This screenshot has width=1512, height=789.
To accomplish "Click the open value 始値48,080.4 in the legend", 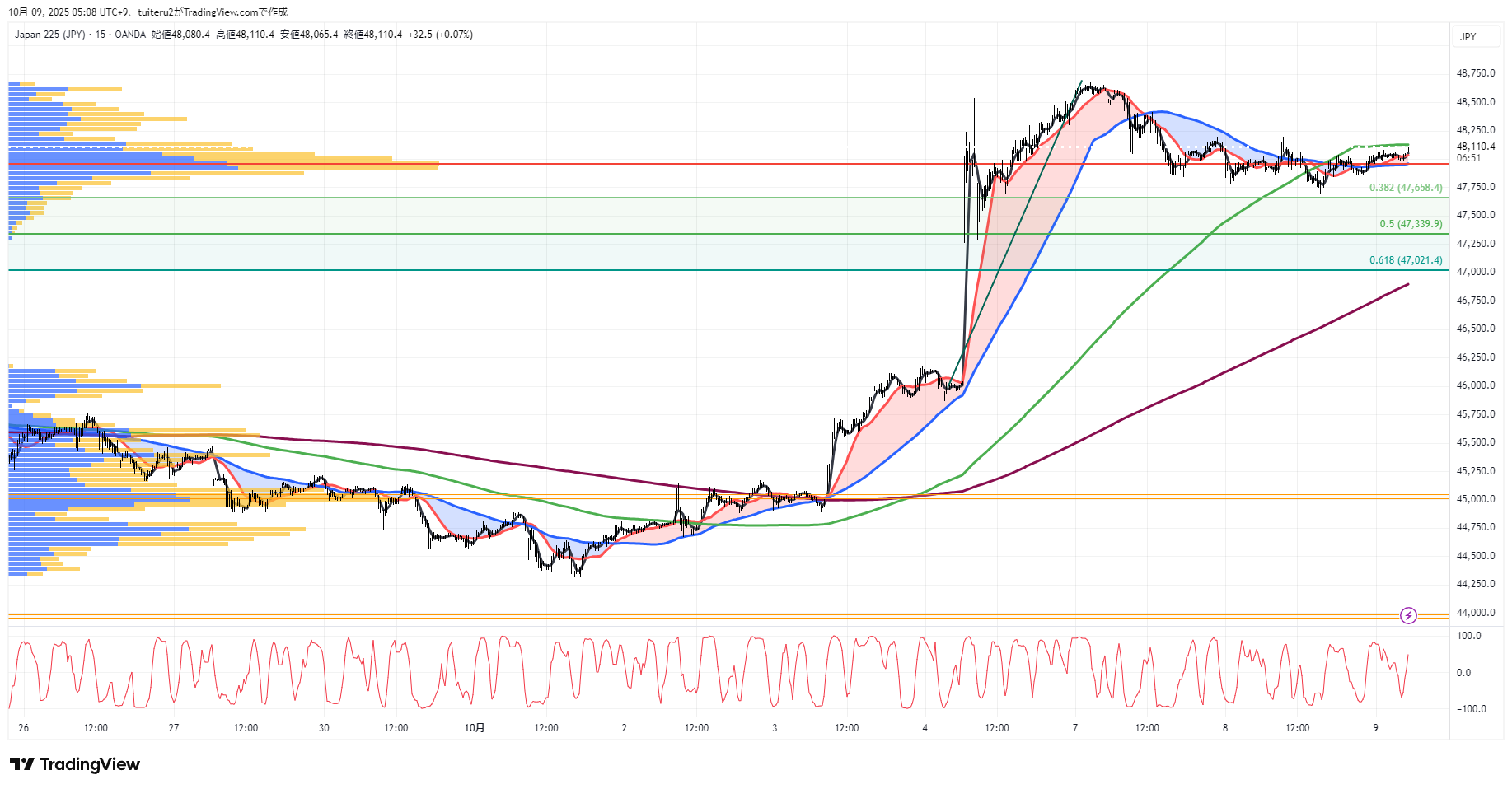I will [x=180, y=35].
